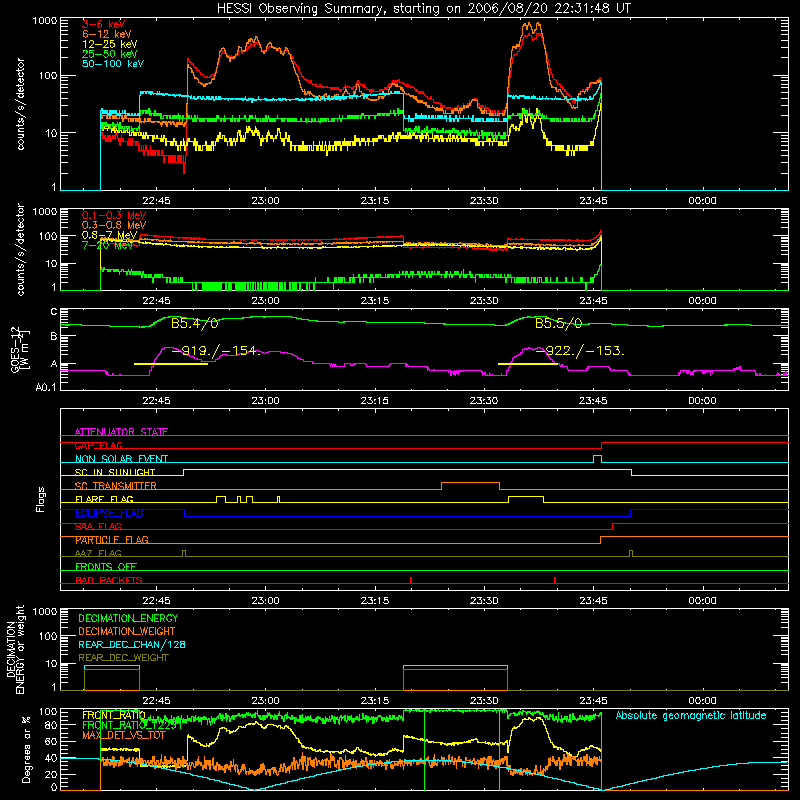Click the AAZ_FLAG label
This screenshot has height=800, width=800.
point(98,553)
